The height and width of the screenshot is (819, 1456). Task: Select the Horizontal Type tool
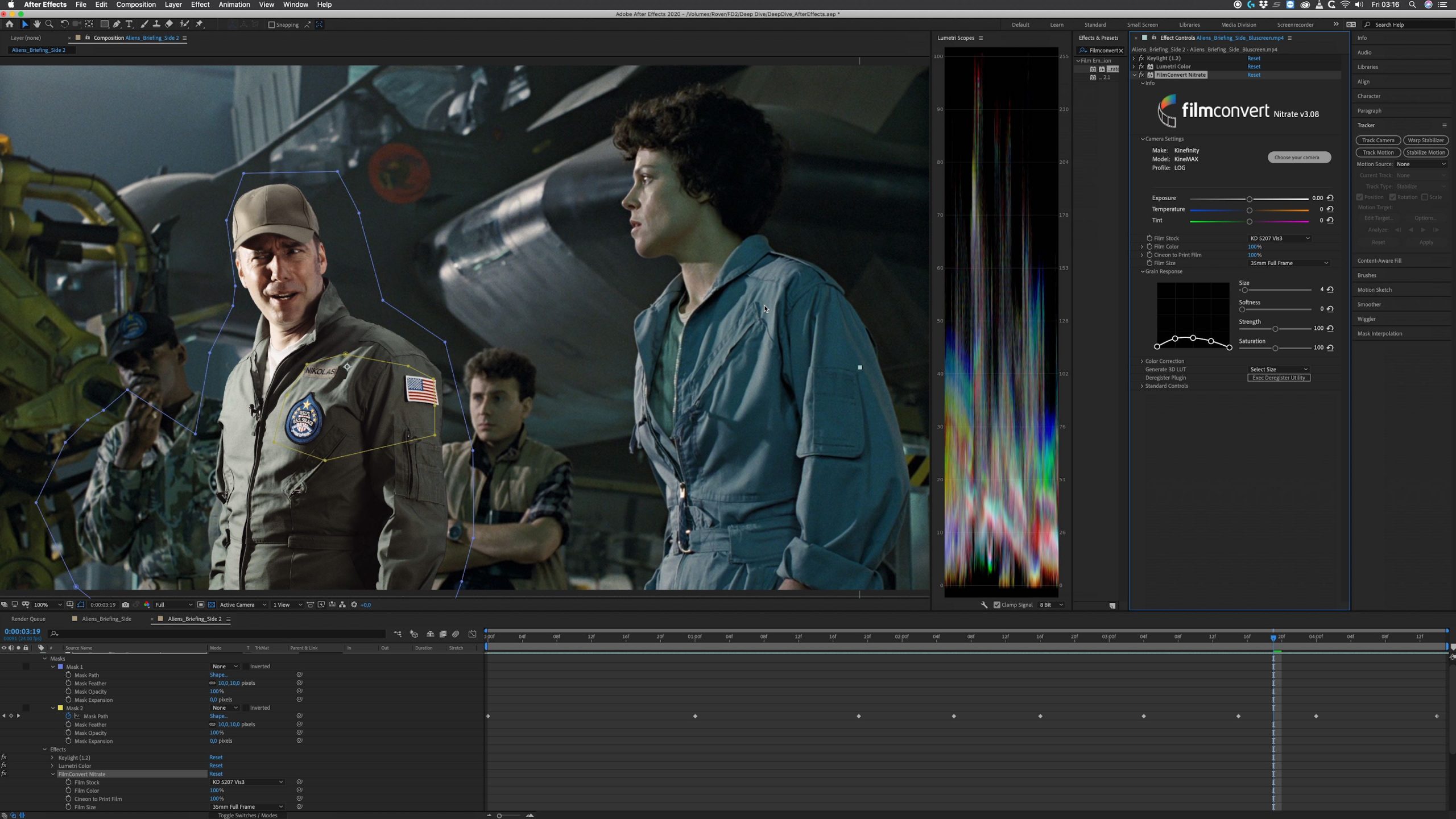tap(129, 24)
